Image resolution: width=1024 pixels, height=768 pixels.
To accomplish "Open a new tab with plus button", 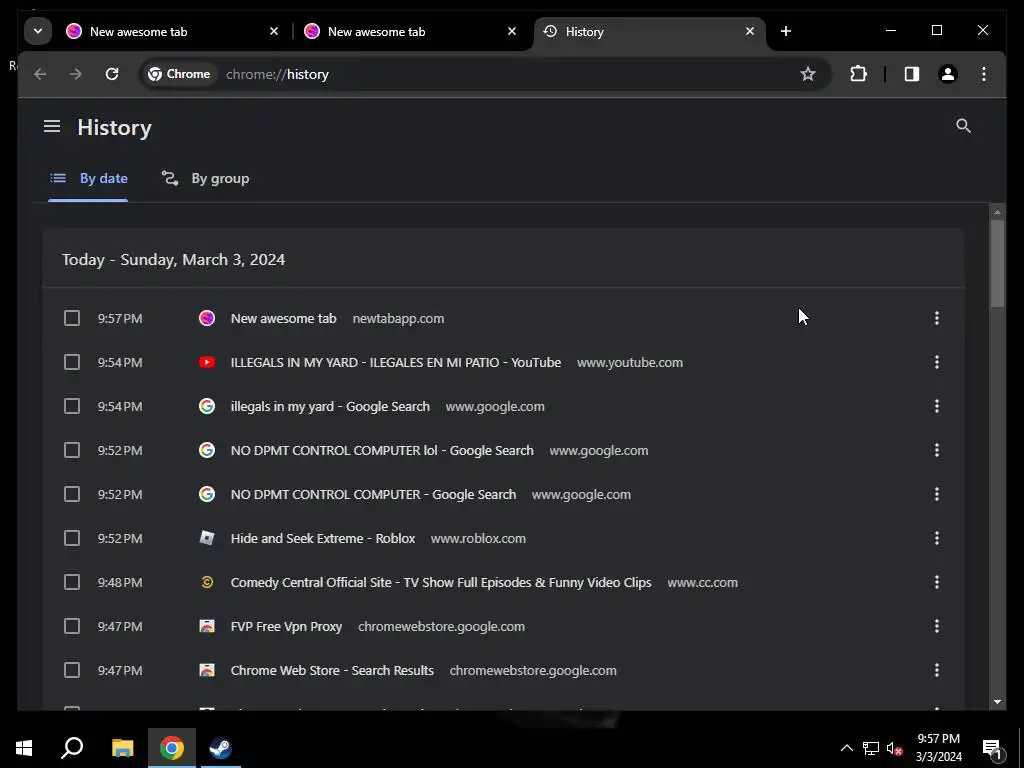I will coord(786,31).
